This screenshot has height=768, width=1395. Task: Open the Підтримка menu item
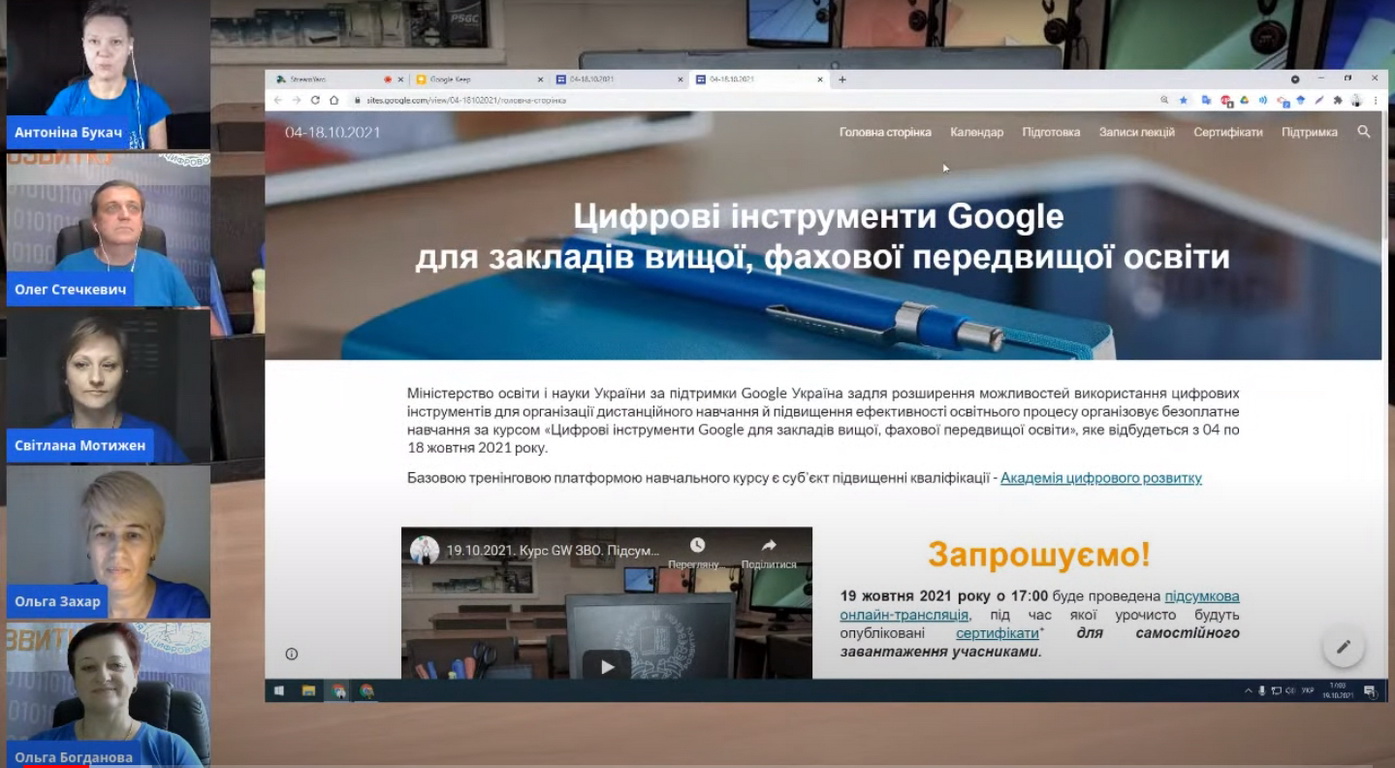click(x=1310, y=132)
